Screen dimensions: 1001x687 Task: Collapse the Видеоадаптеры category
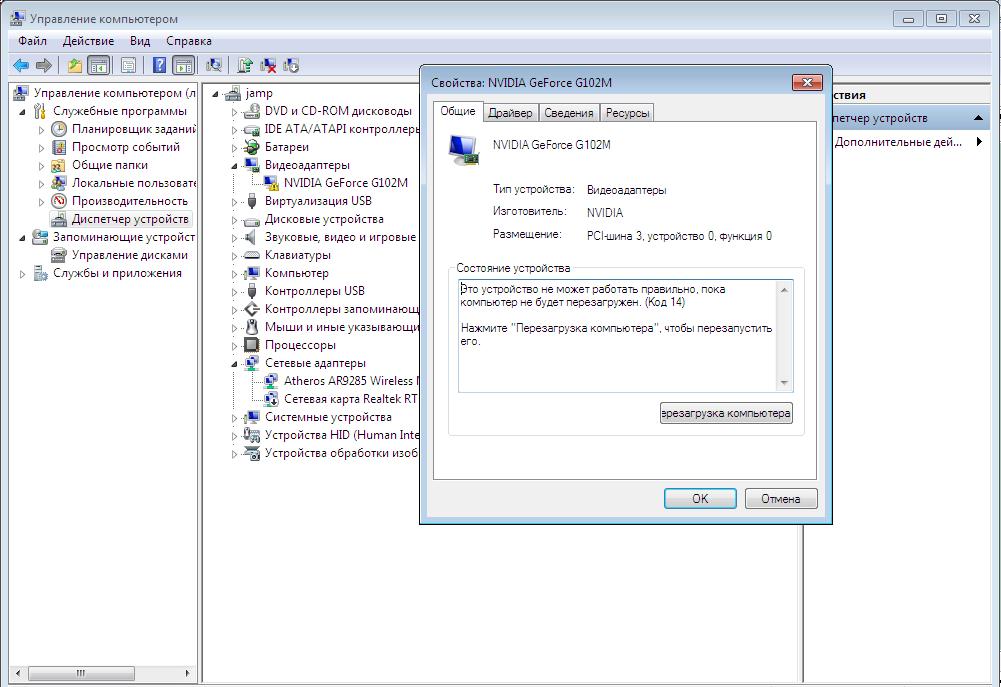point(234,165)
